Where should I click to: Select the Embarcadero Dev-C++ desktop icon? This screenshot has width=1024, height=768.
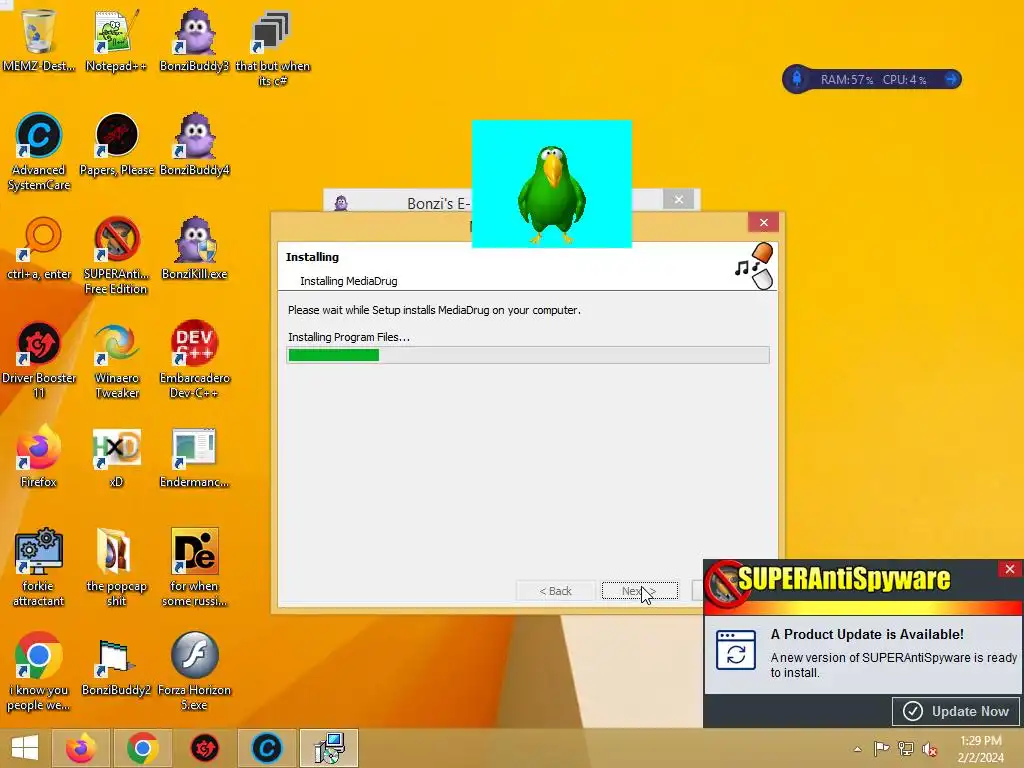[195, 360]
